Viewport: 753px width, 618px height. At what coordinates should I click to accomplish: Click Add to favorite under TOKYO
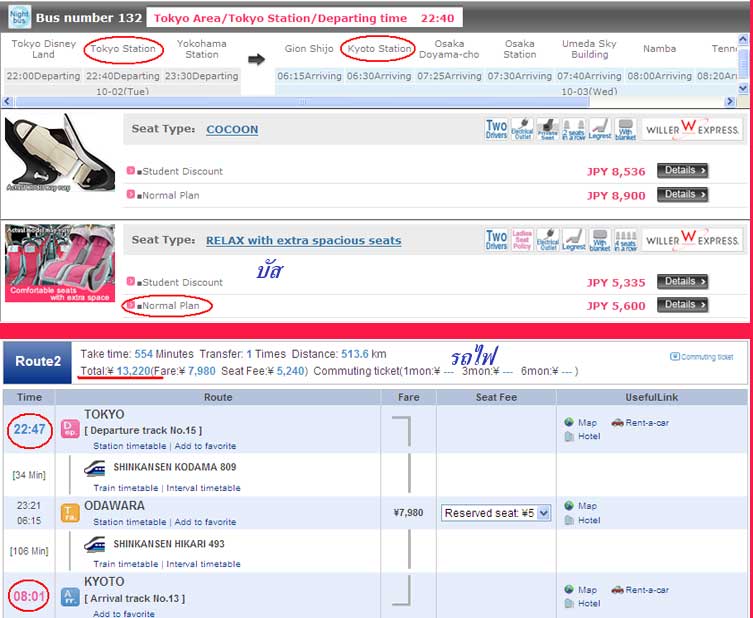click(205, 446)
